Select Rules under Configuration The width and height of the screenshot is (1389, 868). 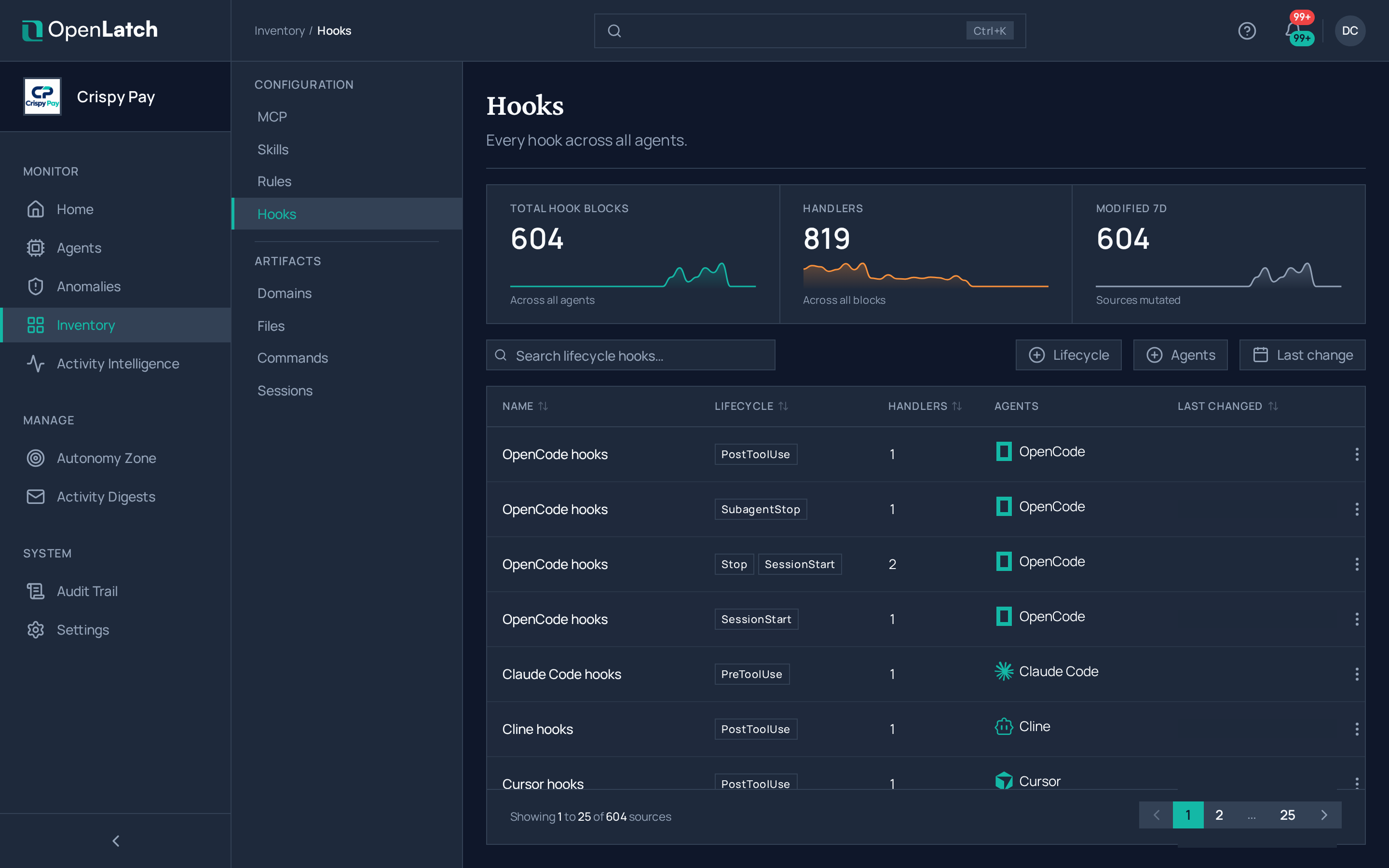tap(347, 181)
